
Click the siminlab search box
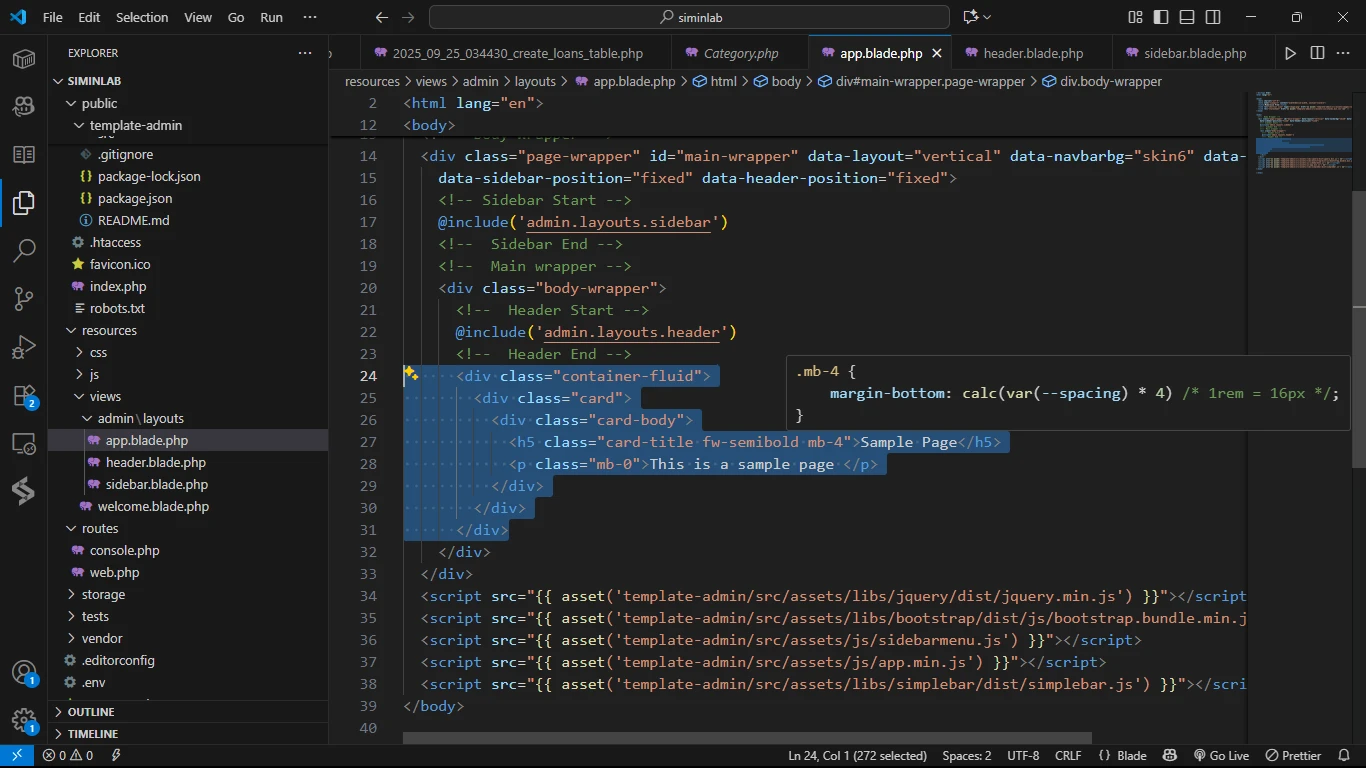[x=689, y=17]
